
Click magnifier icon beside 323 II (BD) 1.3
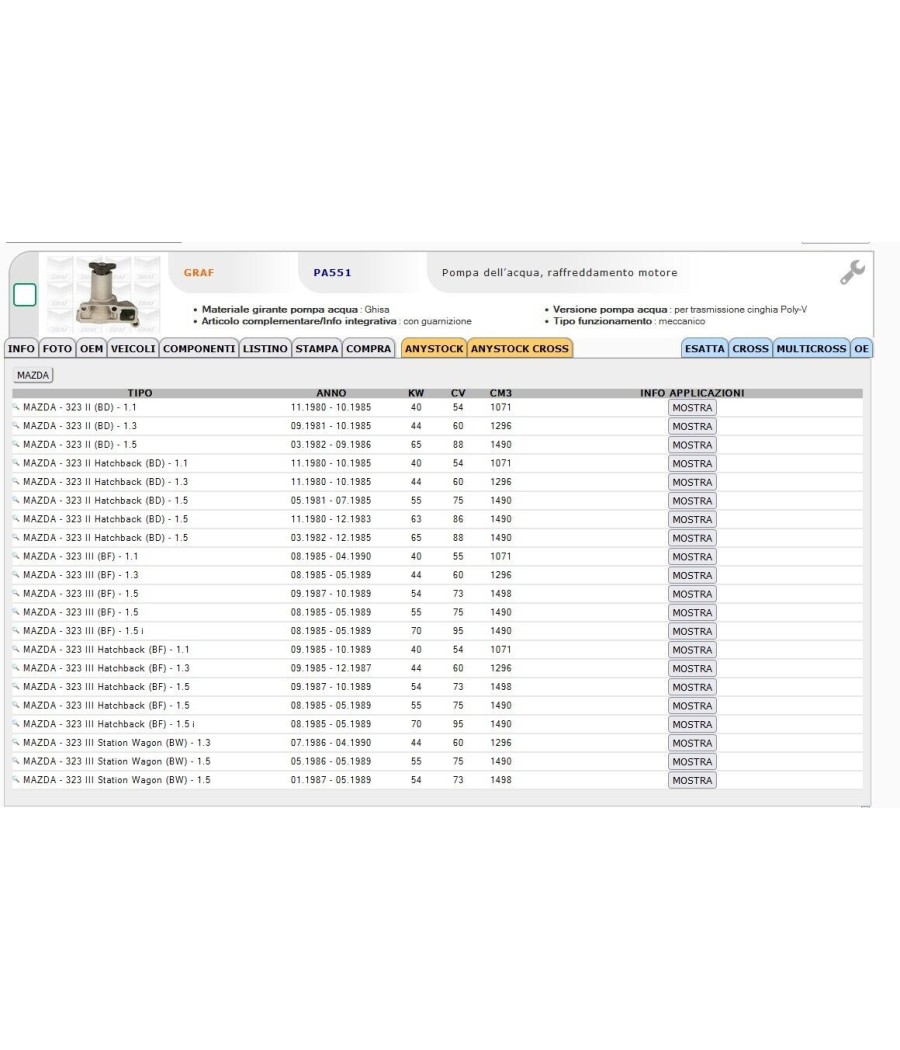pyautogui.click(x=16, y=425)
